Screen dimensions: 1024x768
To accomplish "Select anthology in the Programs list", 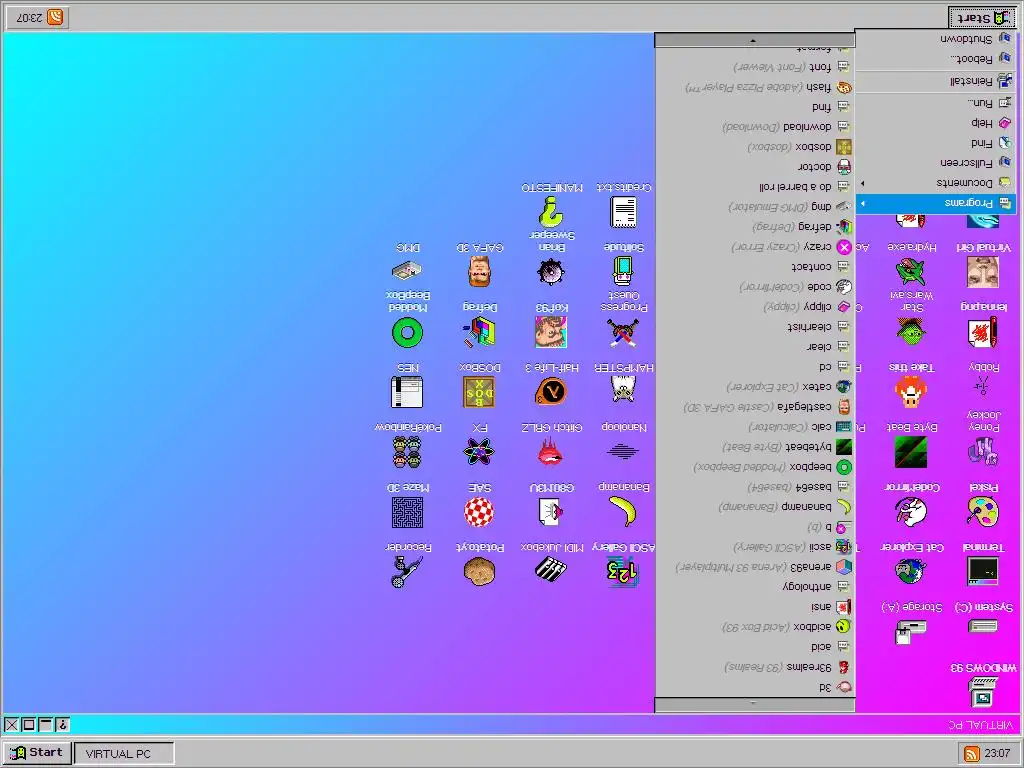I will pos(755,586).
